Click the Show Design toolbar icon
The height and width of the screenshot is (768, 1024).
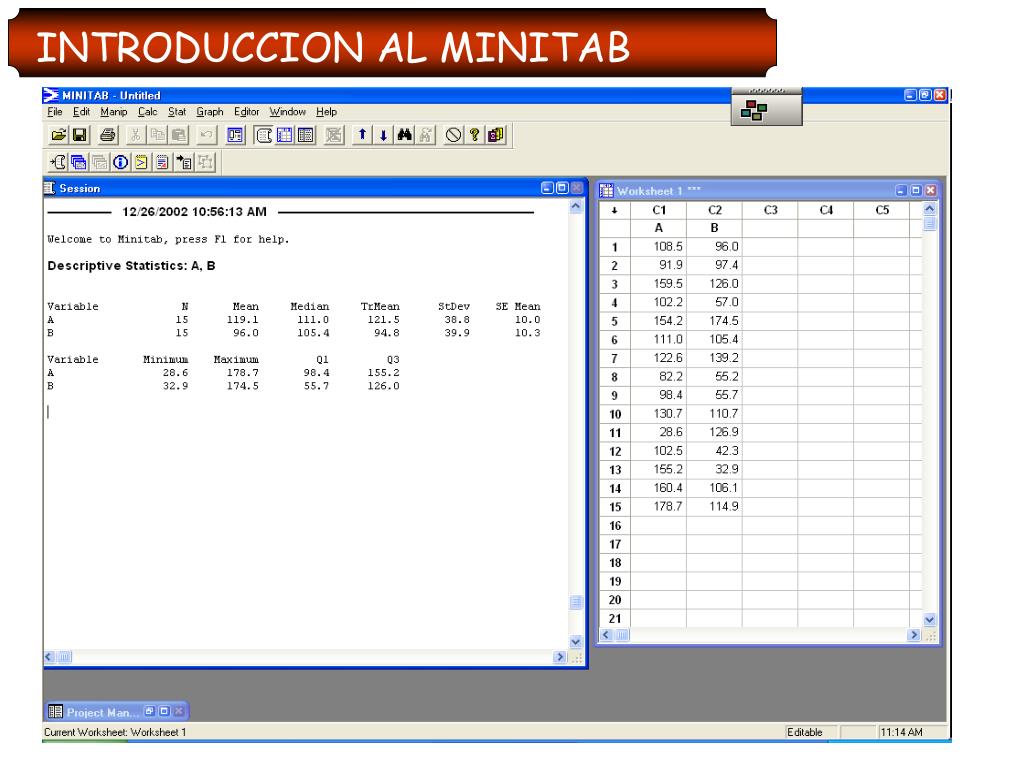(206, 162)
